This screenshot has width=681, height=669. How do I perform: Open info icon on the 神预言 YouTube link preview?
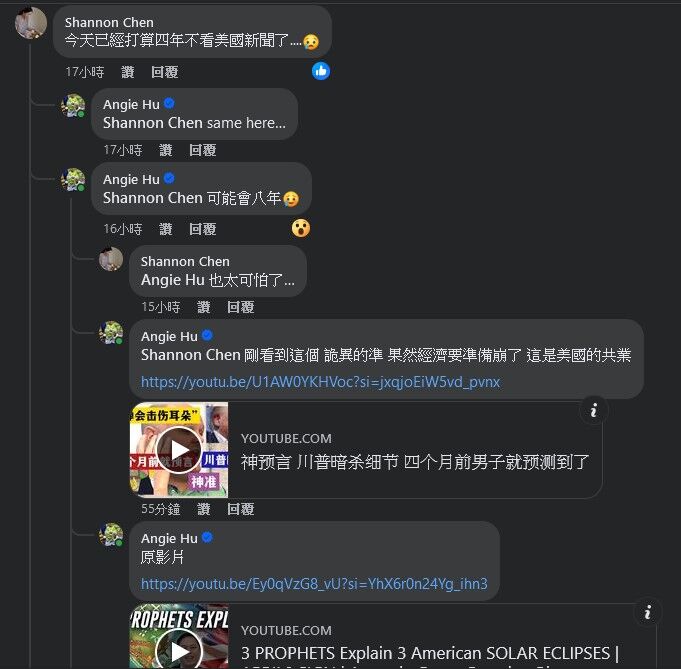tap(594, 410)
